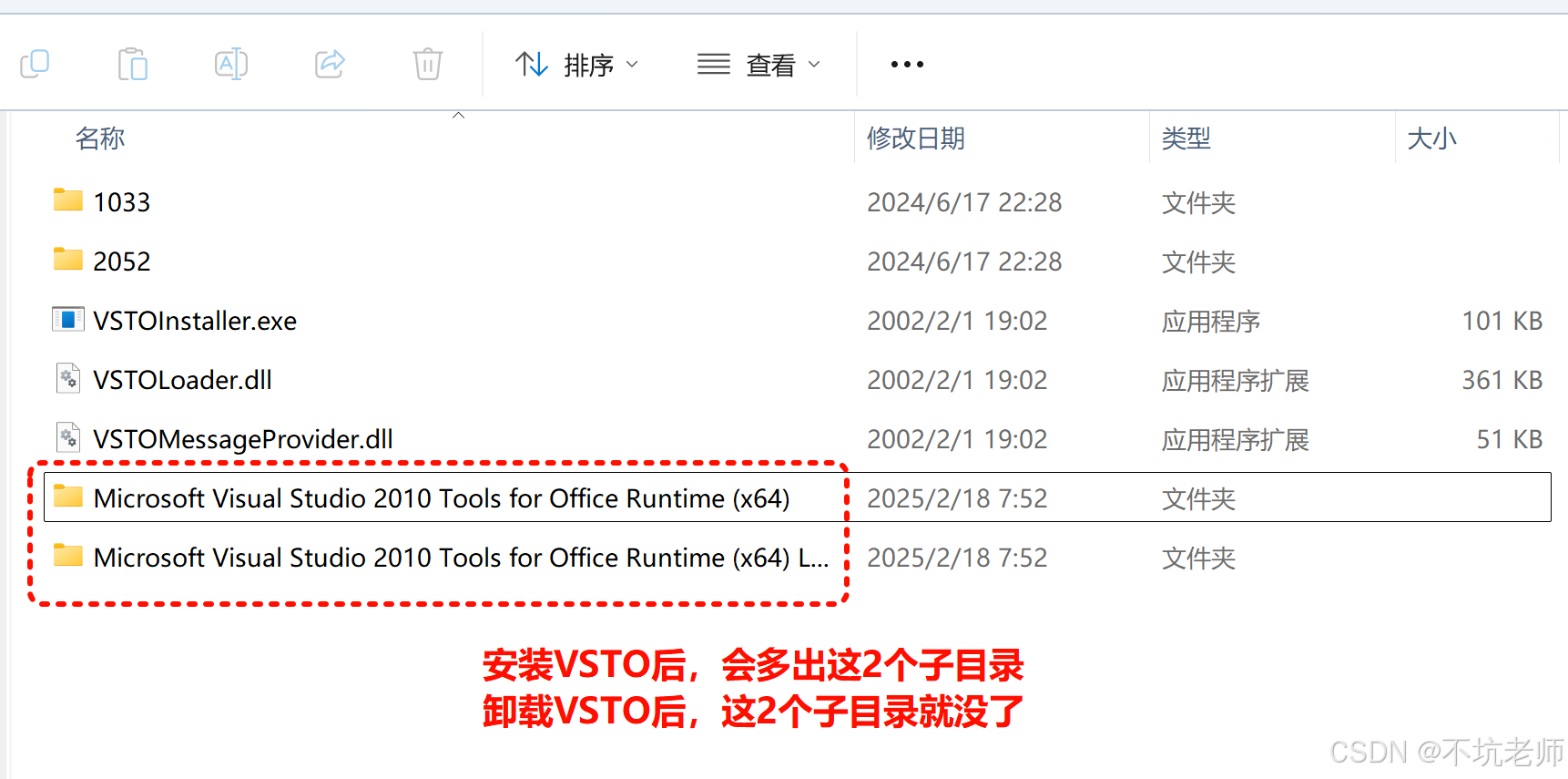Image resolution: width=1568 pixels, height=779 pixels.
Task: Click the Share icon in toolbar
Action: (330, 64)
